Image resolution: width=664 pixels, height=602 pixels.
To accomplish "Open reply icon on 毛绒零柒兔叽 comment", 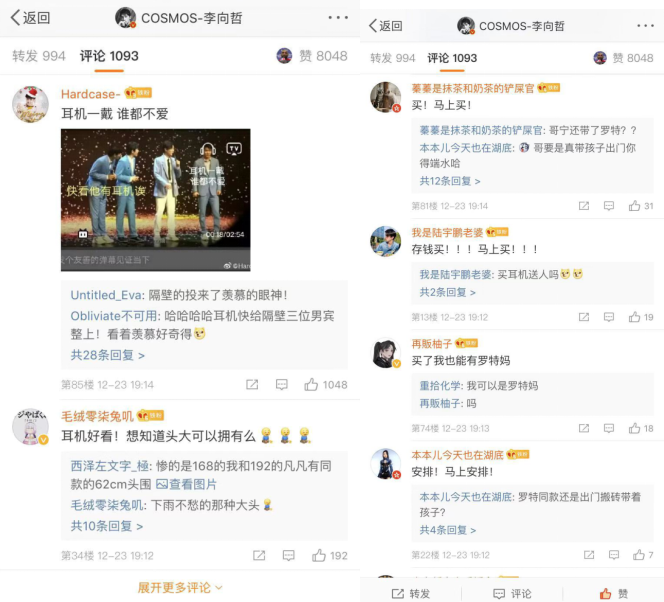I will [288, 555].
